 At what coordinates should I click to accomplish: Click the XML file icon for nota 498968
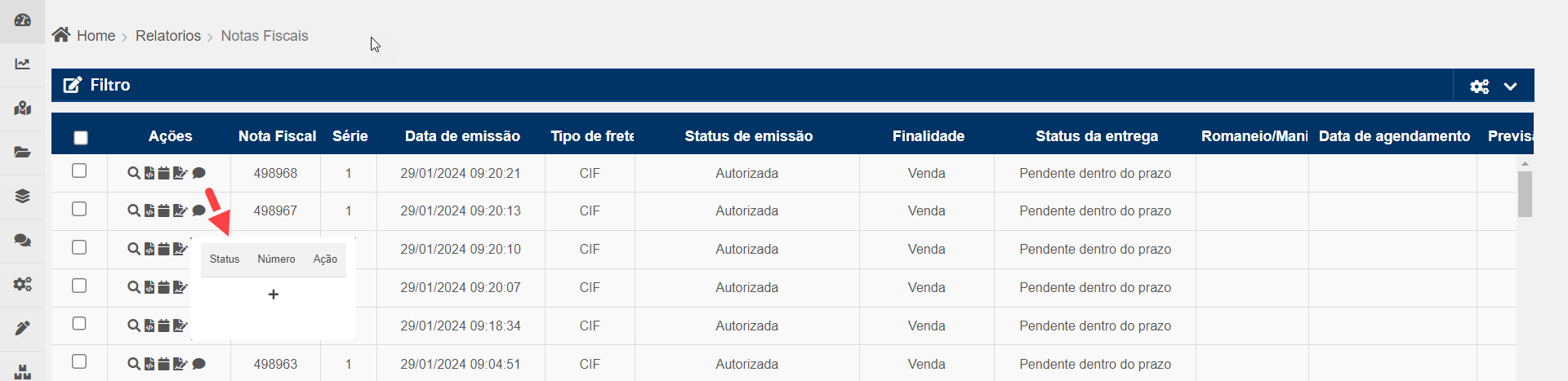(149, 173)
